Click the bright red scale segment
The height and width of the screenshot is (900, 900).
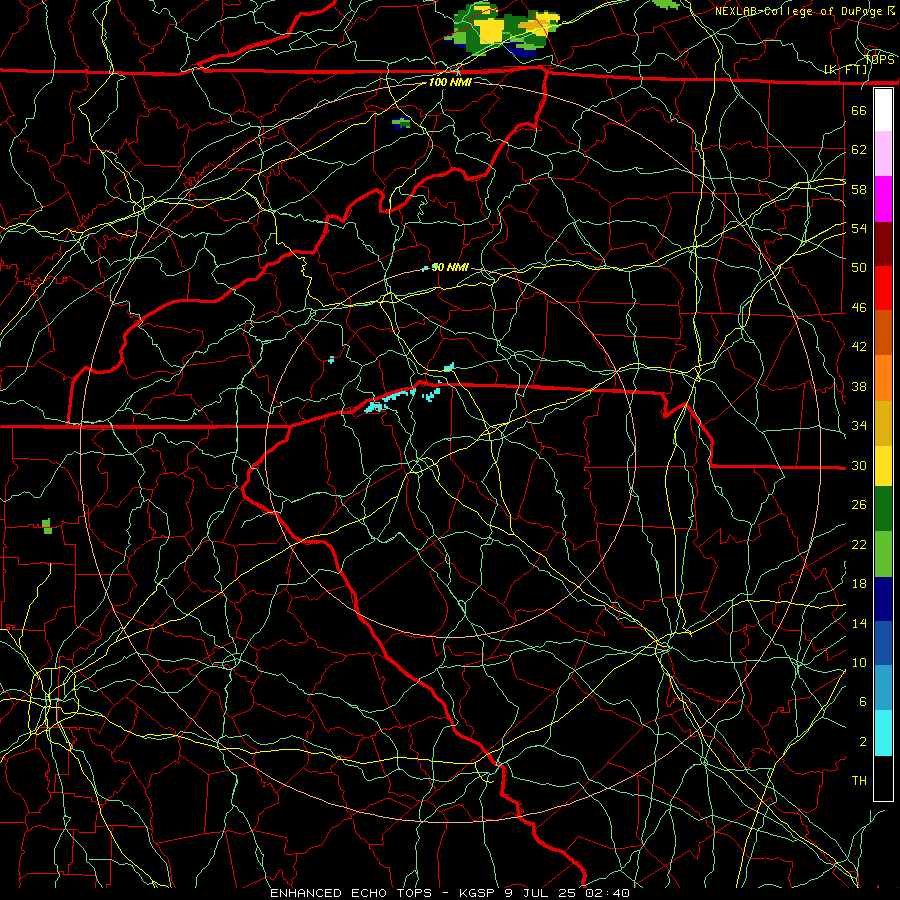pos(883,288)
